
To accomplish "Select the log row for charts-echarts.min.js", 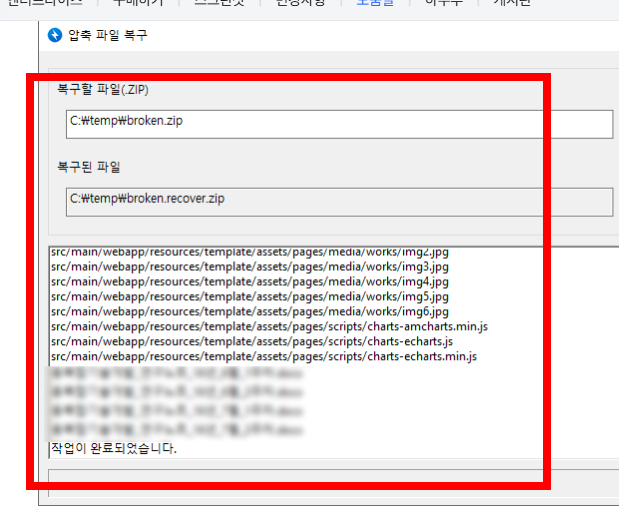I will pyautogui.click(x=264, y=357).
